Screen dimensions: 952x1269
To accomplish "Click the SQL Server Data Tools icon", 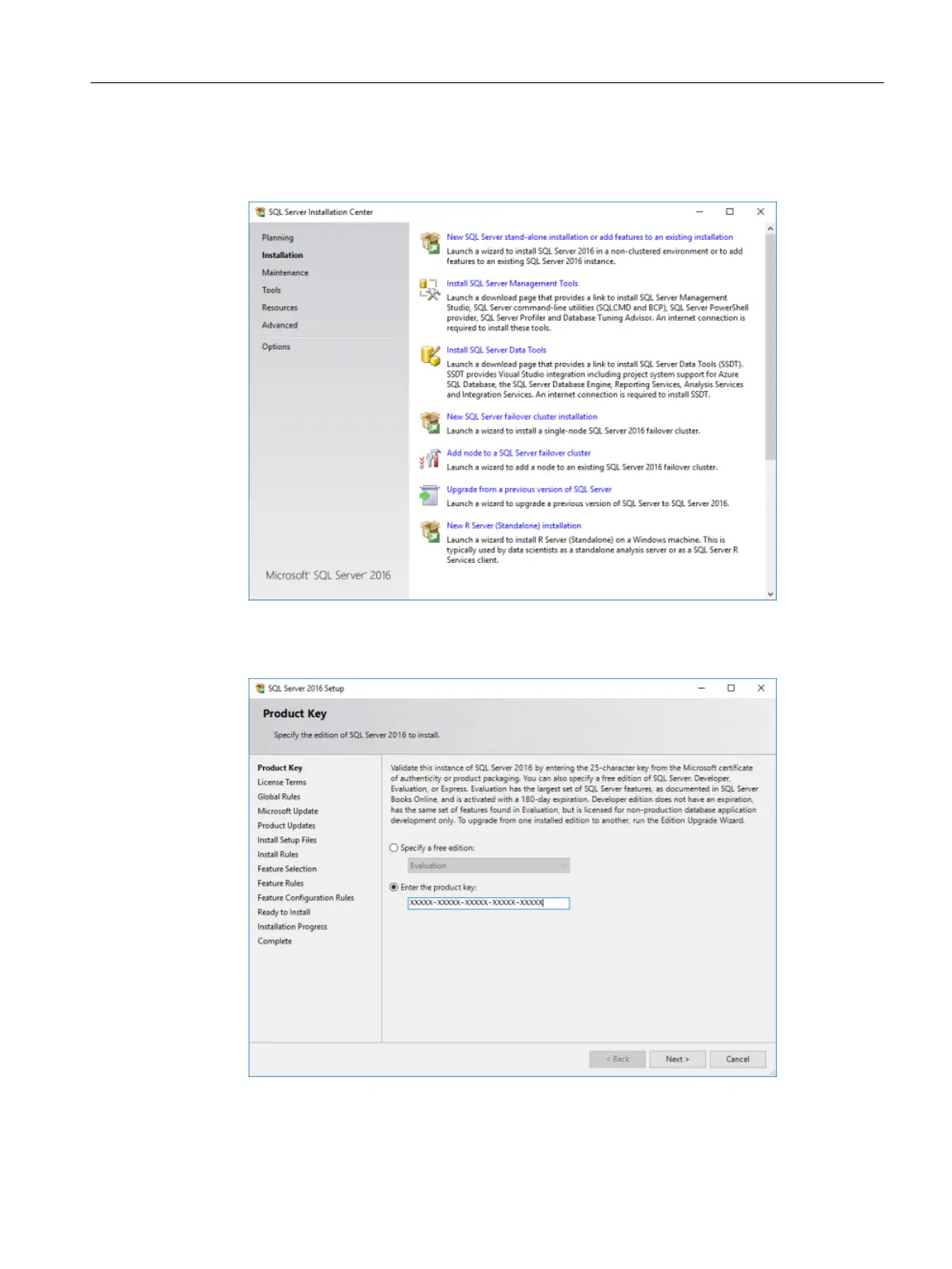I will (x=430, y=356).
